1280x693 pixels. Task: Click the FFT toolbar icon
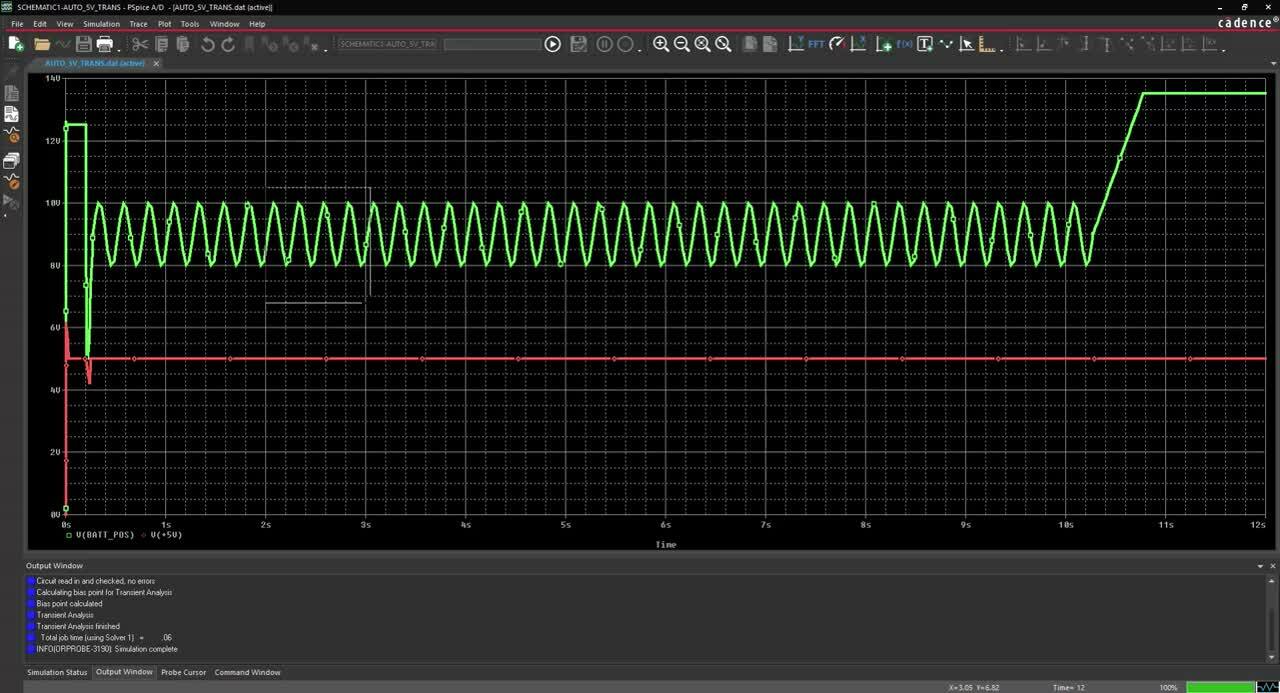click(x=817, y=44)
